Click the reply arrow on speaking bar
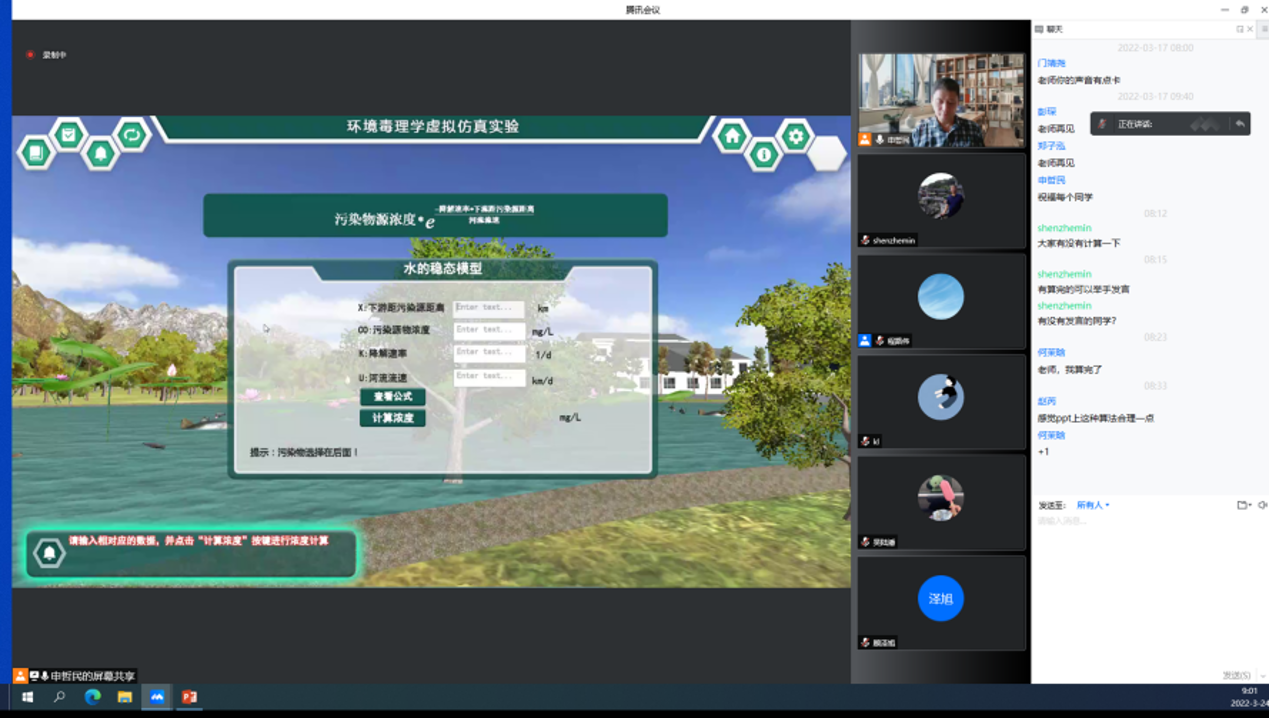The width and height of the screenshot is (1274, 721). click(1239, 124)
